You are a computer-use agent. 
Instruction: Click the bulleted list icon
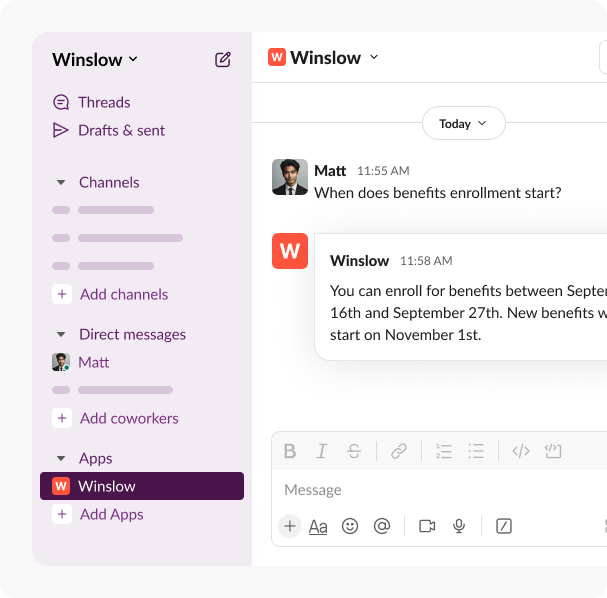(476, 451)
